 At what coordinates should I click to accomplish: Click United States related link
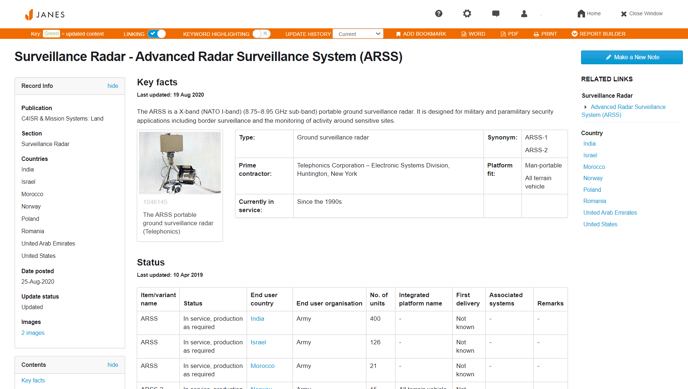pos(600,224)
